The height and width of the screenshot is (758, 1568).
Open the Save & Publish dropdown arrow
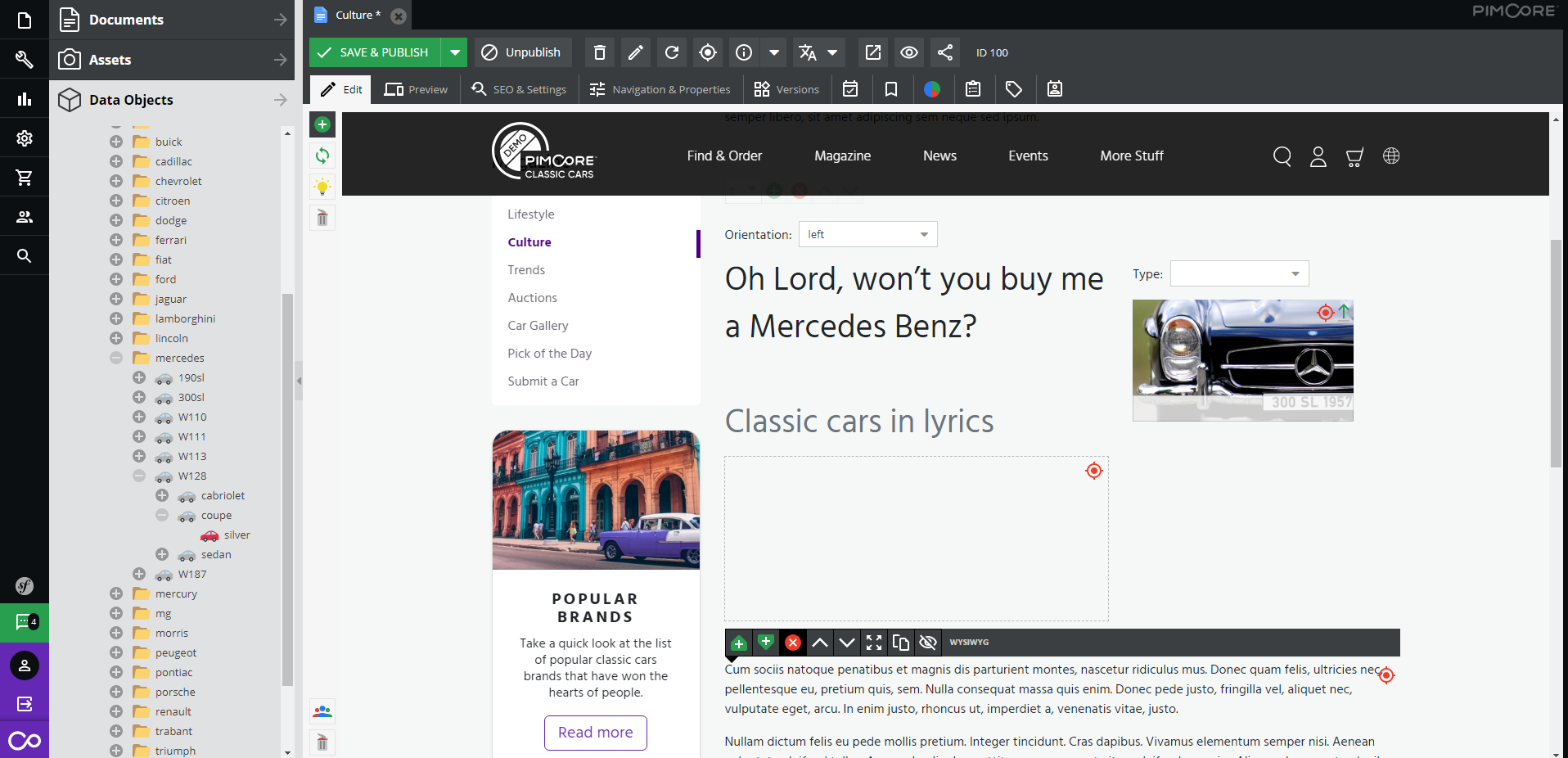click(x=454, y=52)
